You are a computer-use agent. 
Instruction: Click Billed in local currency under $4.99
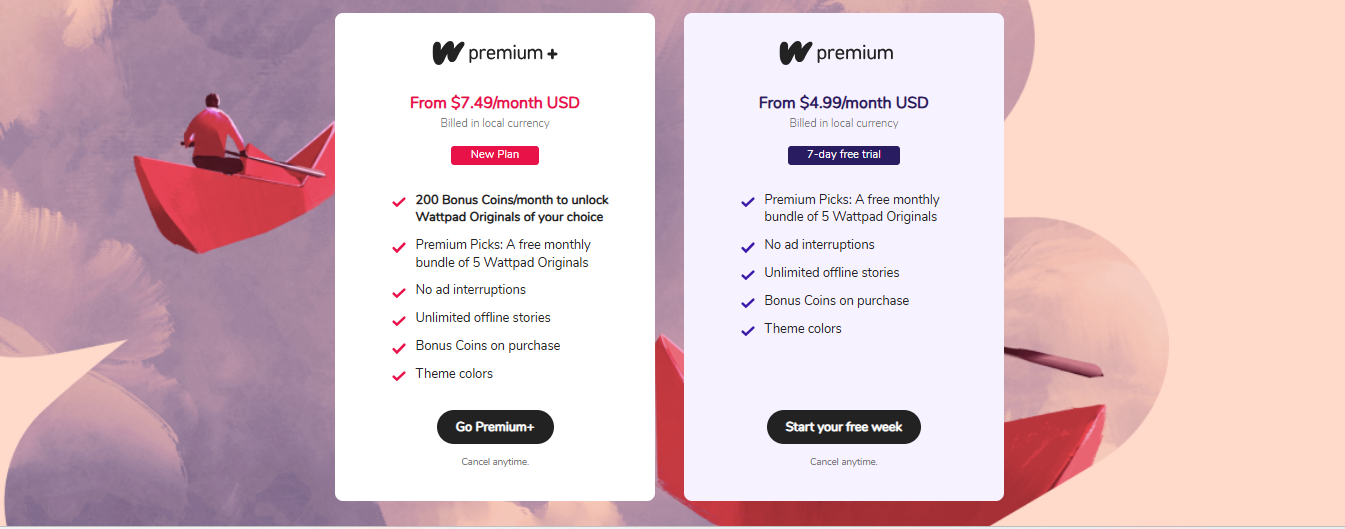coord(843,123)
